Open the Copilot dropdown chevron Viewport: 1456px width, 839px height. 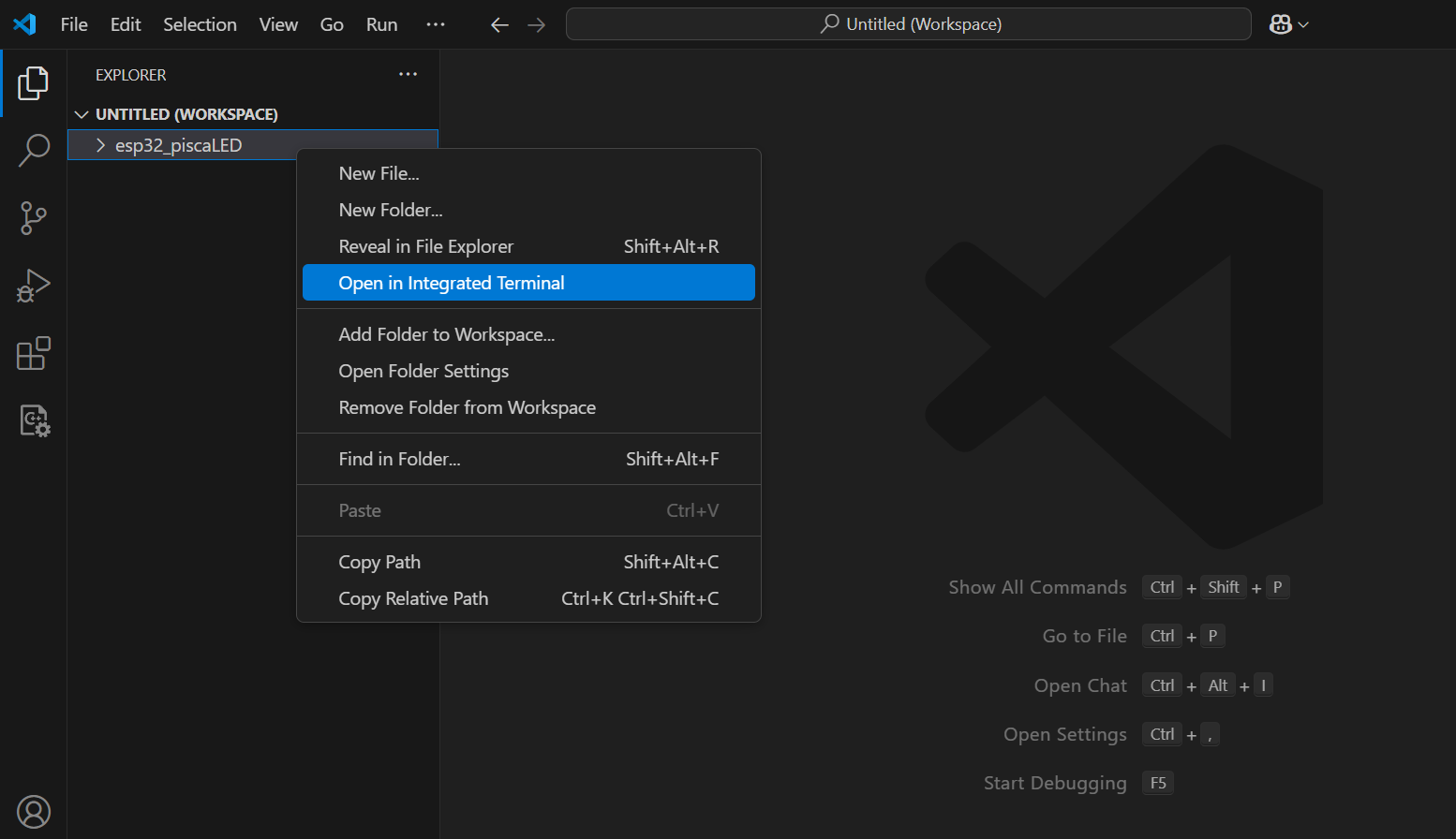pyautogui.click(x=1303, y=25)
